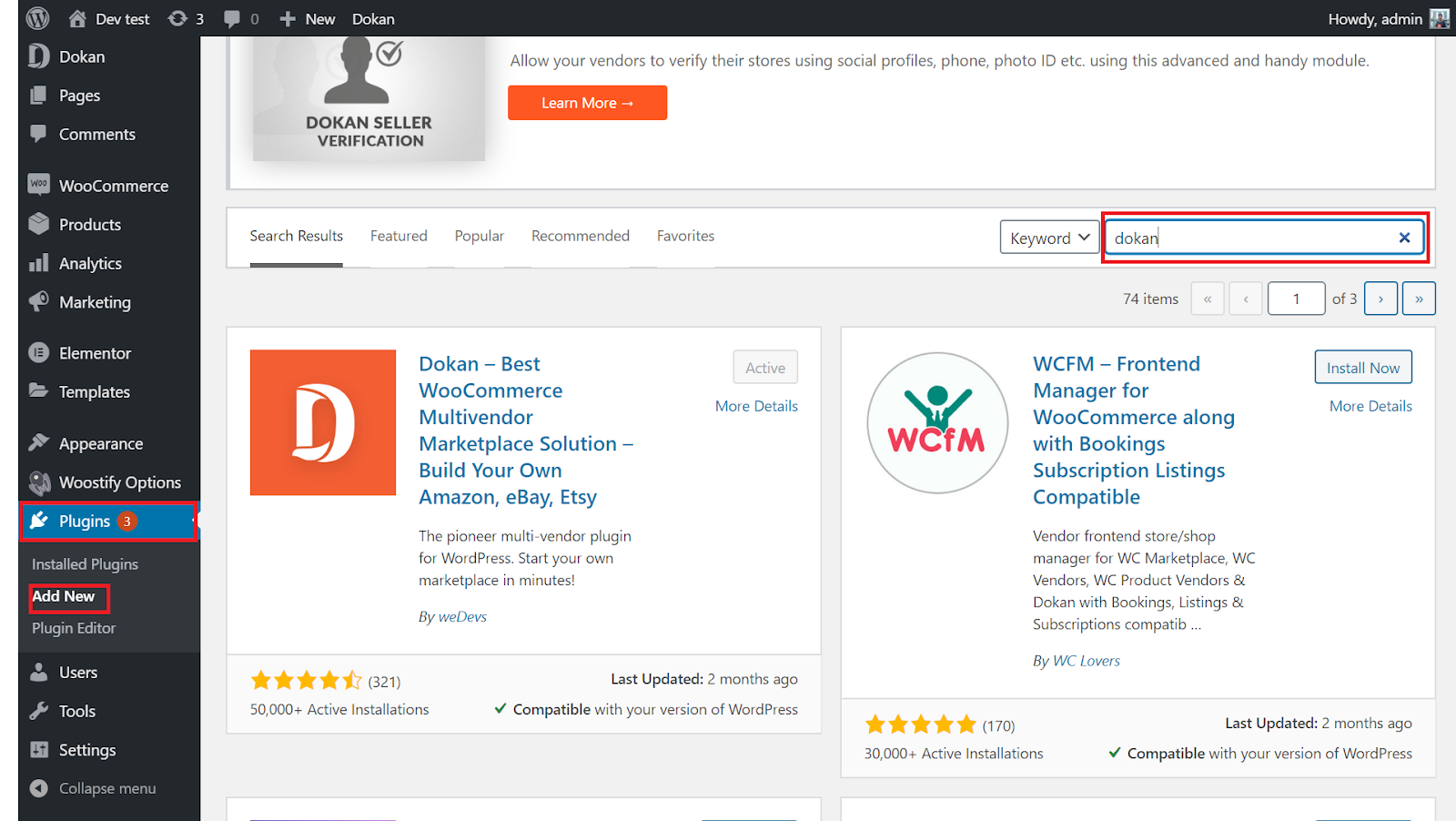Switch to the Featured tab
Screen dimensions: 1456x821
(399, 236)
